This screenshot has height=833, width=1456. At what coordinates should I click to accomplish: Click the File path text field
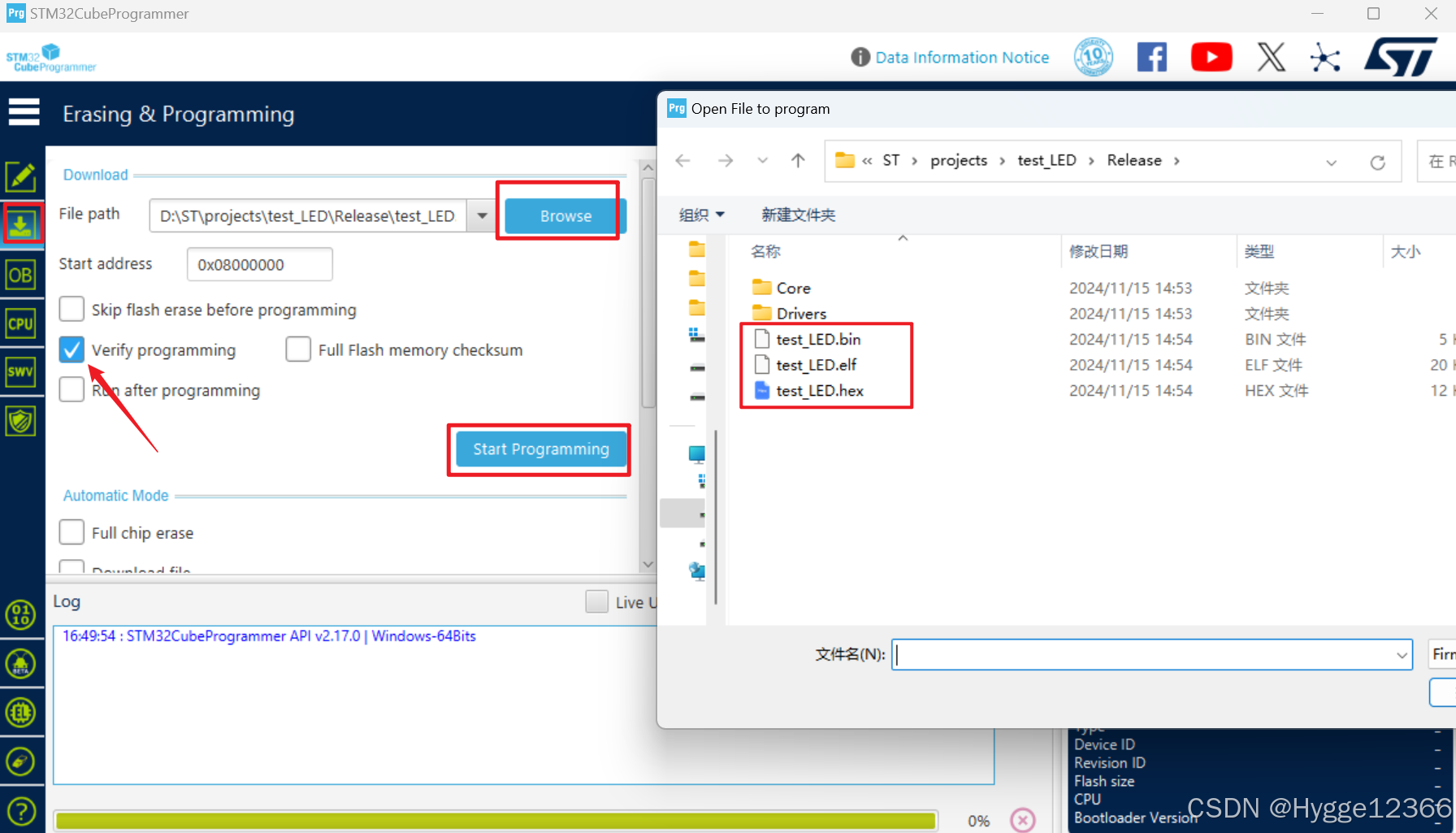pos(308,215)
